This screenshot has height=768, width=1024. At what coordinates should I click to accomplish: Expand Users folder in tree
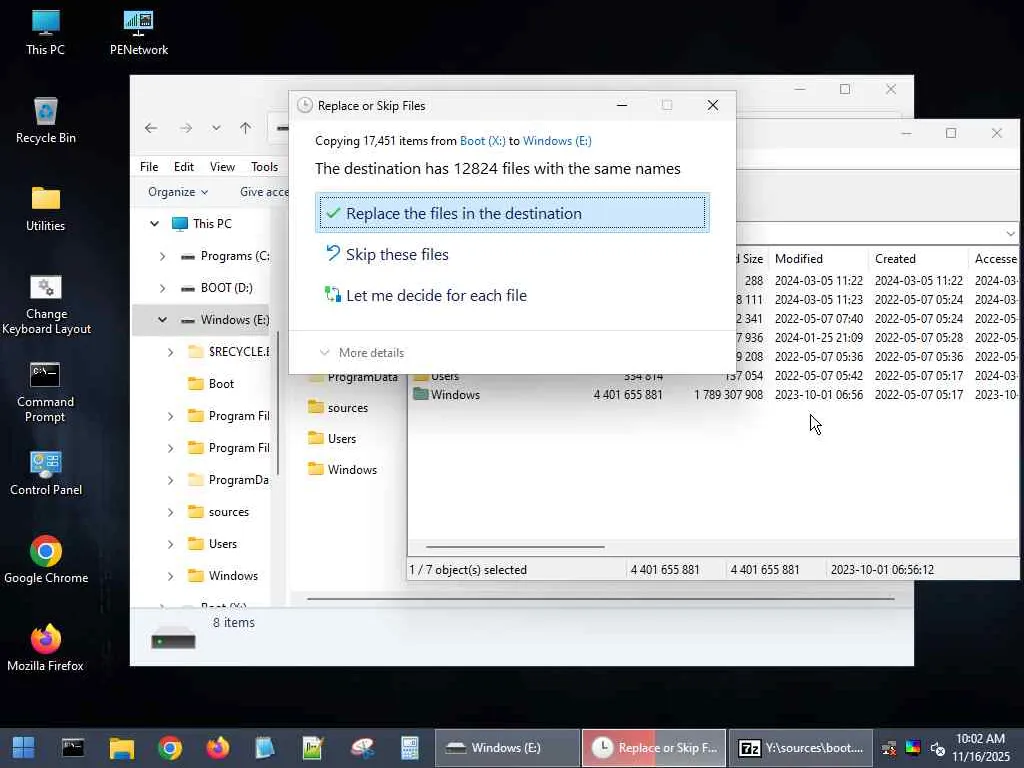170,544
